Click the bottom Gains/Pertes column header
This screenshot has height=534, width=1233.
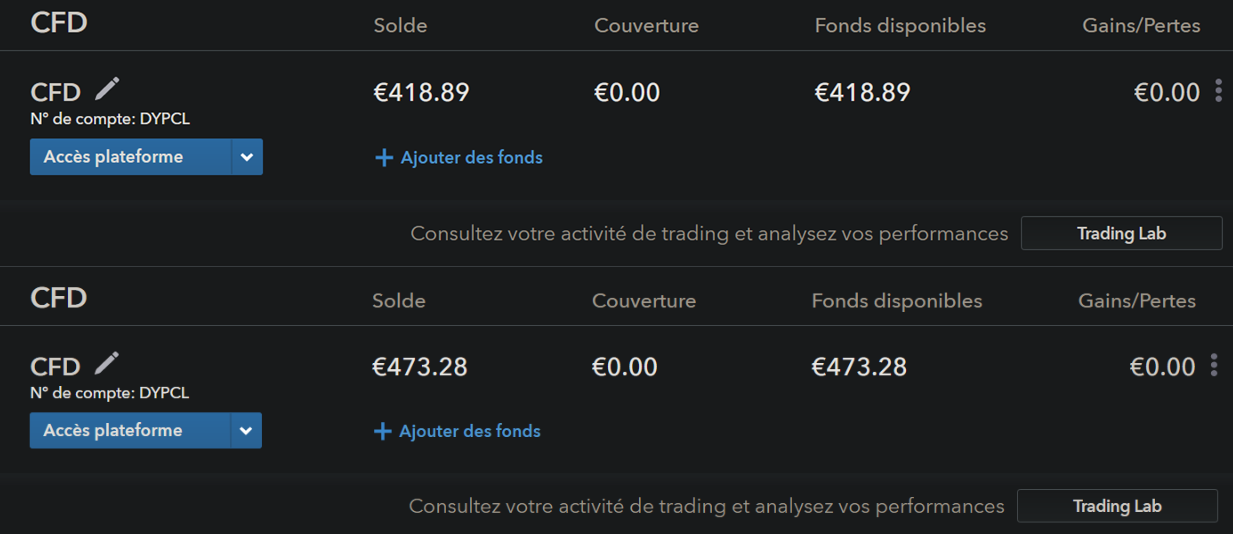pyautogui.click(x=1137, y=300)
